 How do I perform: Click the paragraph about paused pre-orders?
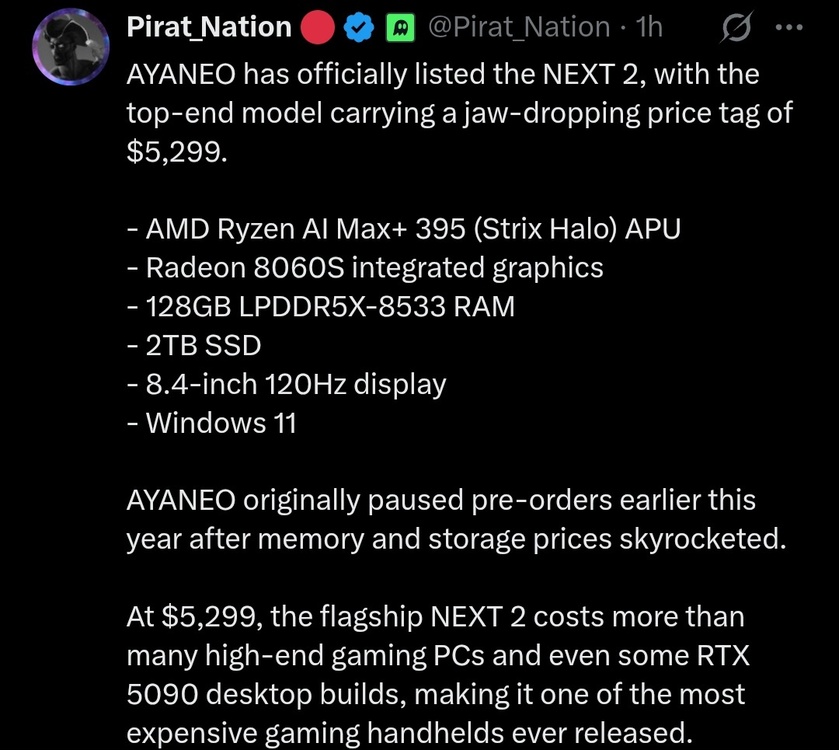(456, 519)
